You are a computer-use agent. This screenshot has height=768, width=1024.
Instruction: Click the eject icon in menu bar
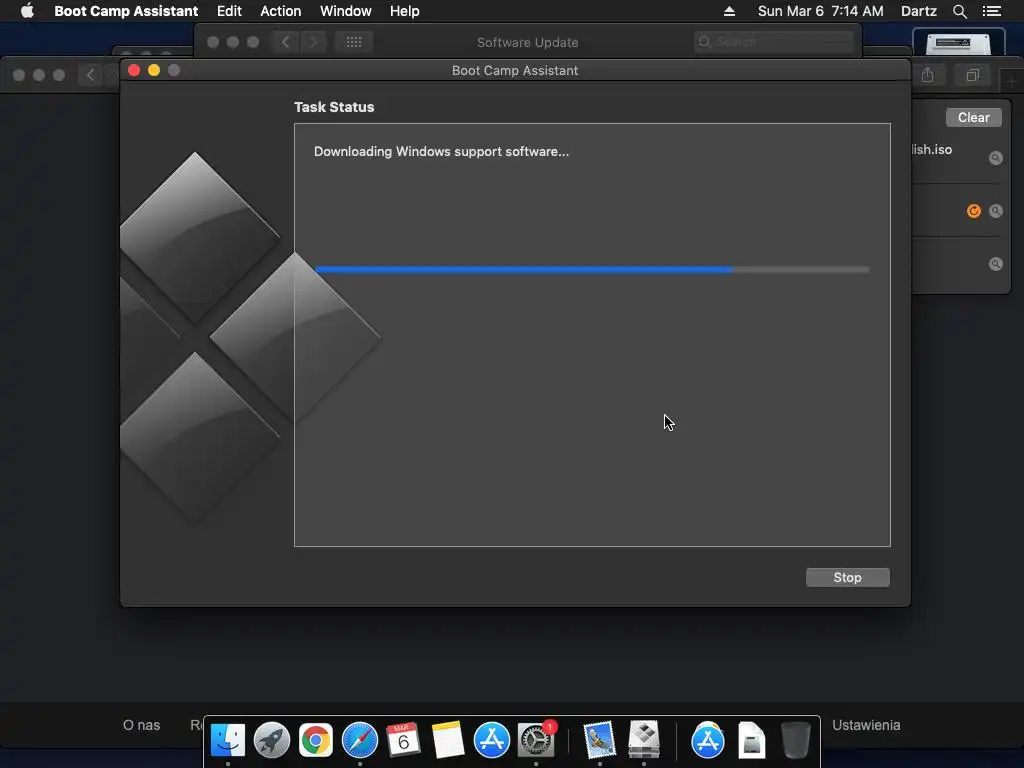tap(729, 11)
